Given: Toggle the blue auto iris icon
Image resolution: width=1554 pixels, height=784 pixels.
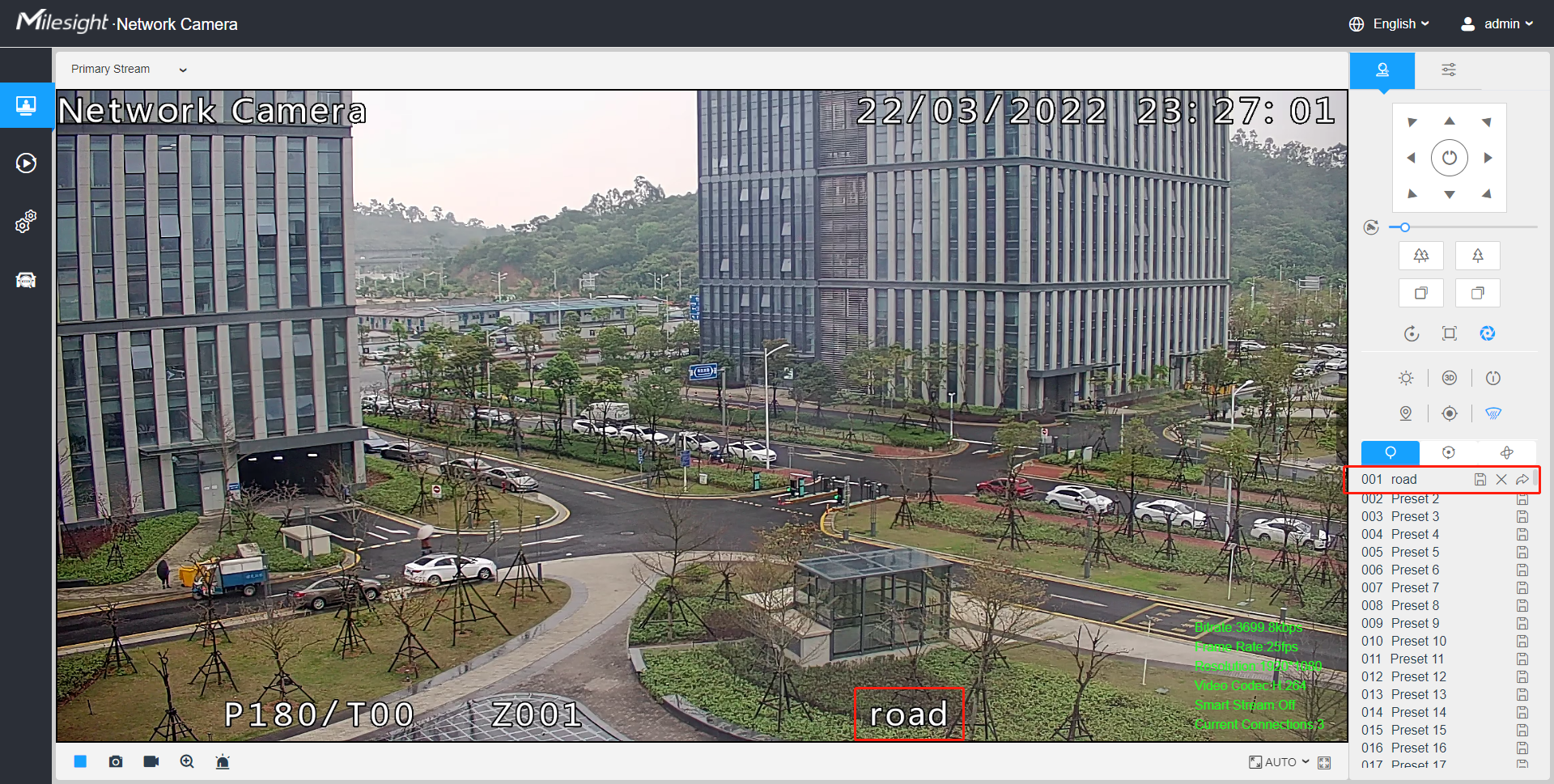Looking at the screenshot, I should point(1488,333).
